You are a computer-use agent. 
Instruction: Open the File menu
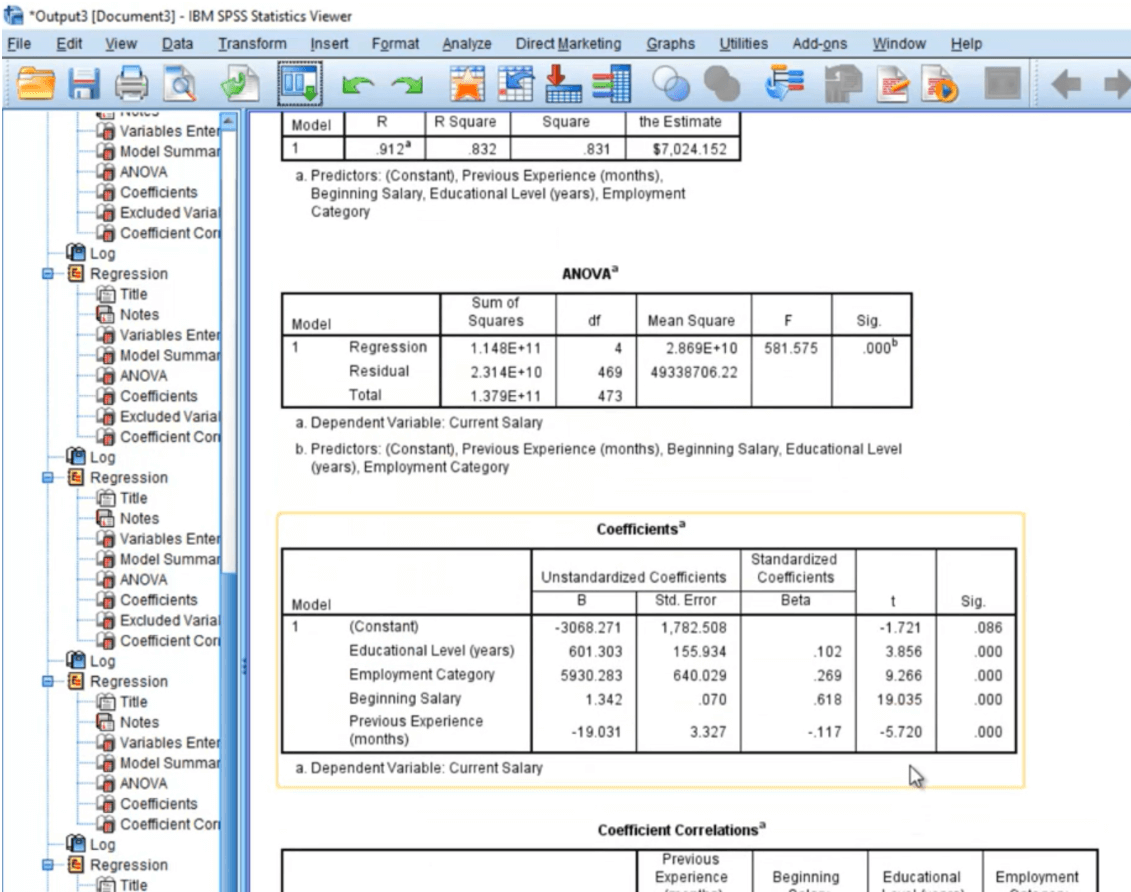point(19,44)
